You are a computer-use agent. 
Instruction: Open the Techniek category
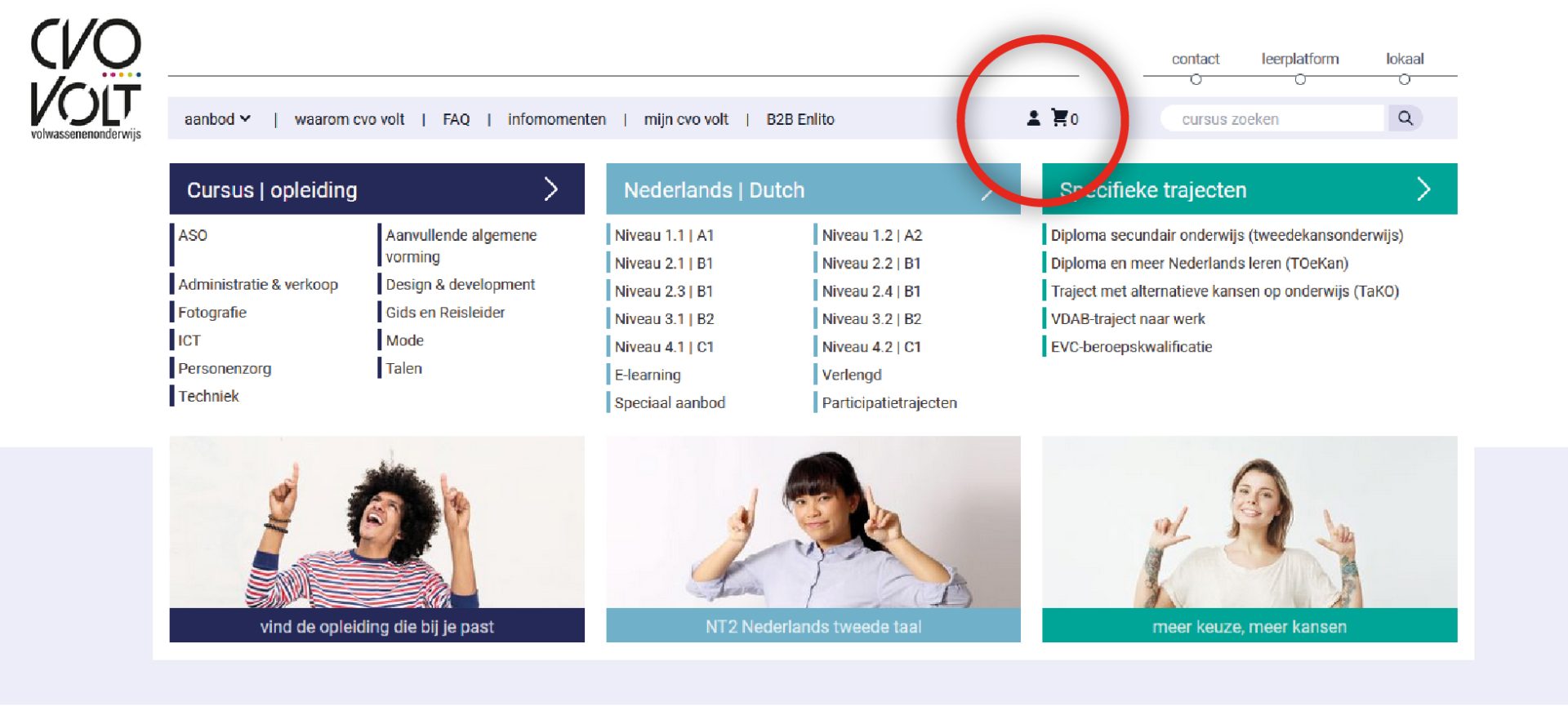point(208,396)
